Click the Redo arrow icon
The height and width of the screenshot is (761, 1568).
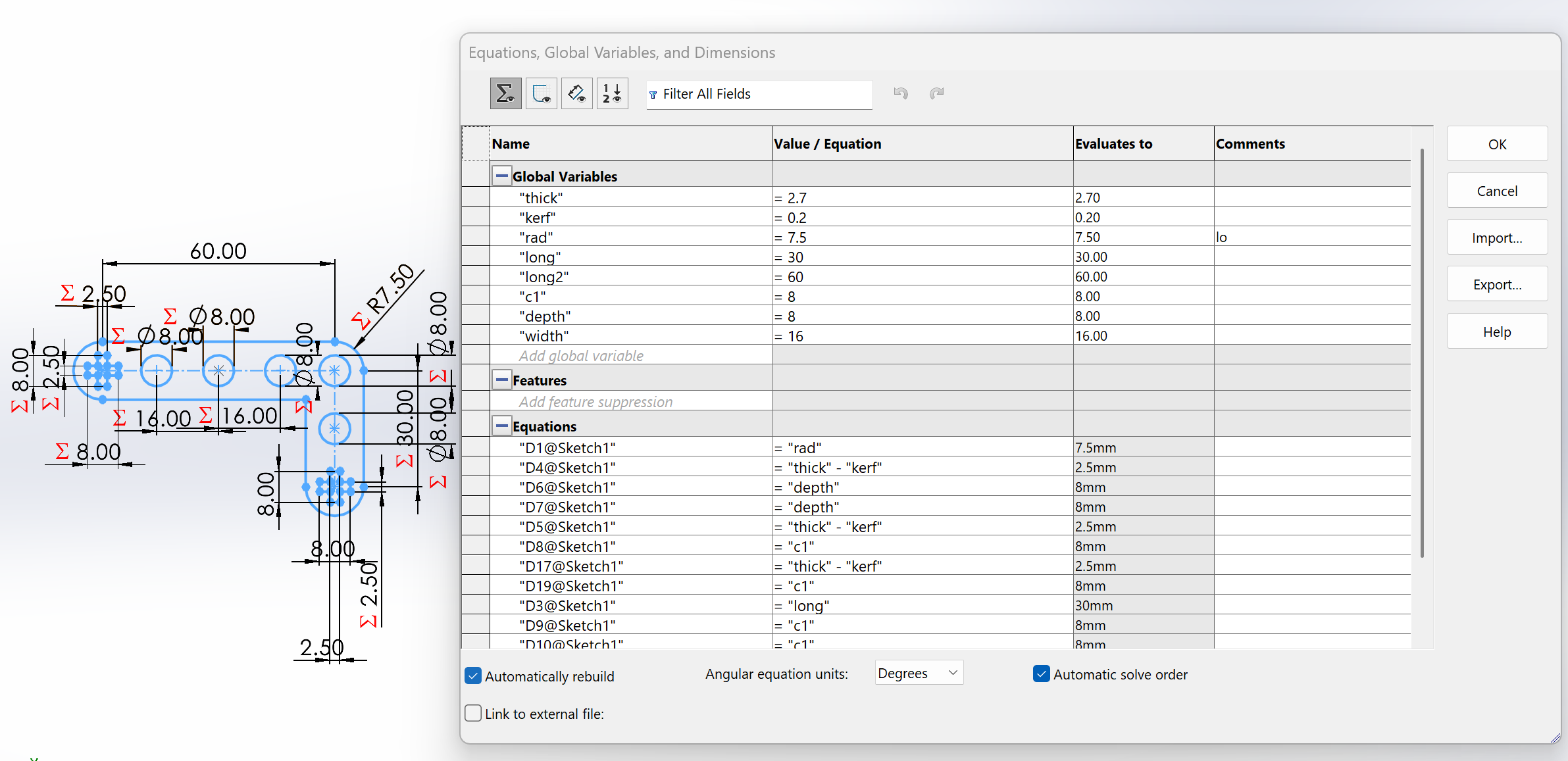[x=936, y=93]
